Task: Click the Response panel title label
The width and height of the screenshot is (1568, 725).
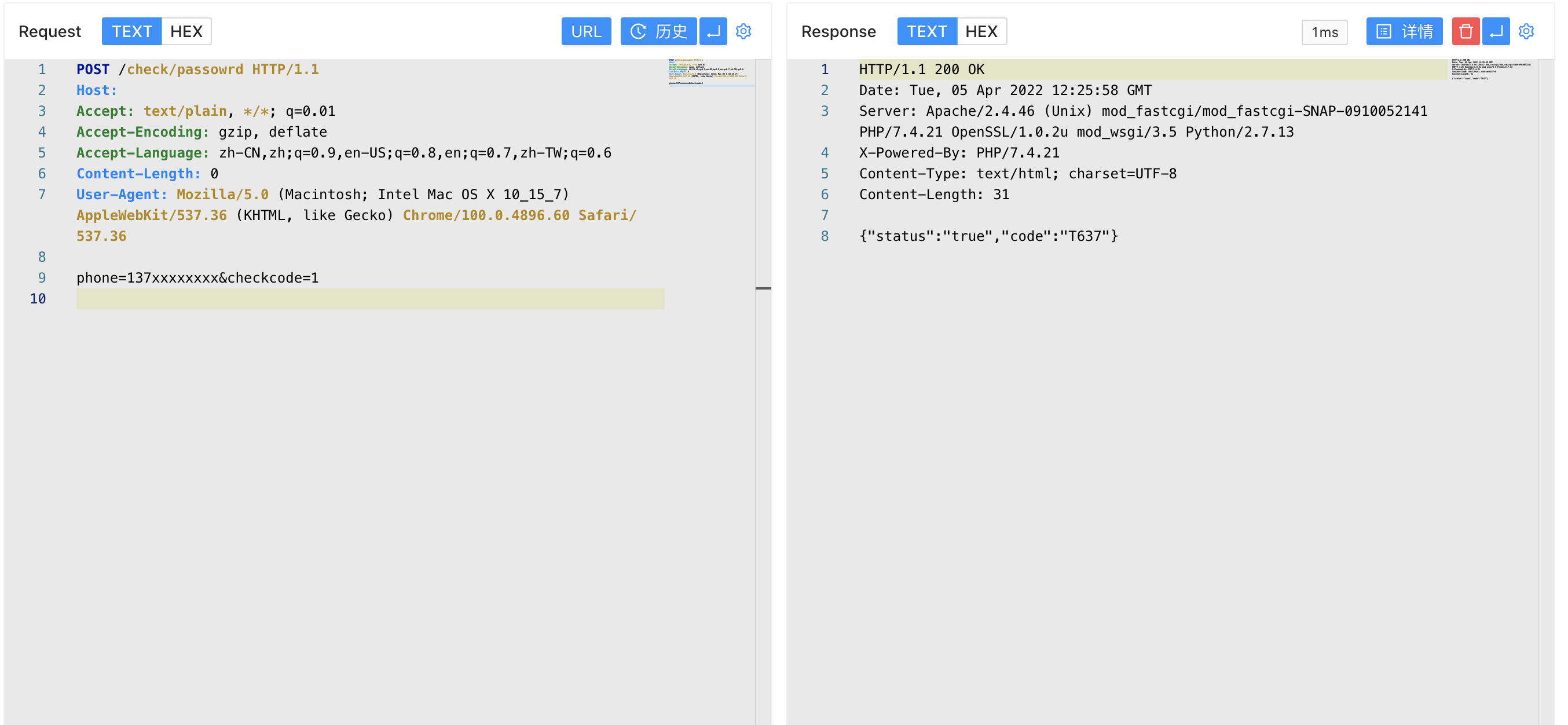Action: pos(838,31)
